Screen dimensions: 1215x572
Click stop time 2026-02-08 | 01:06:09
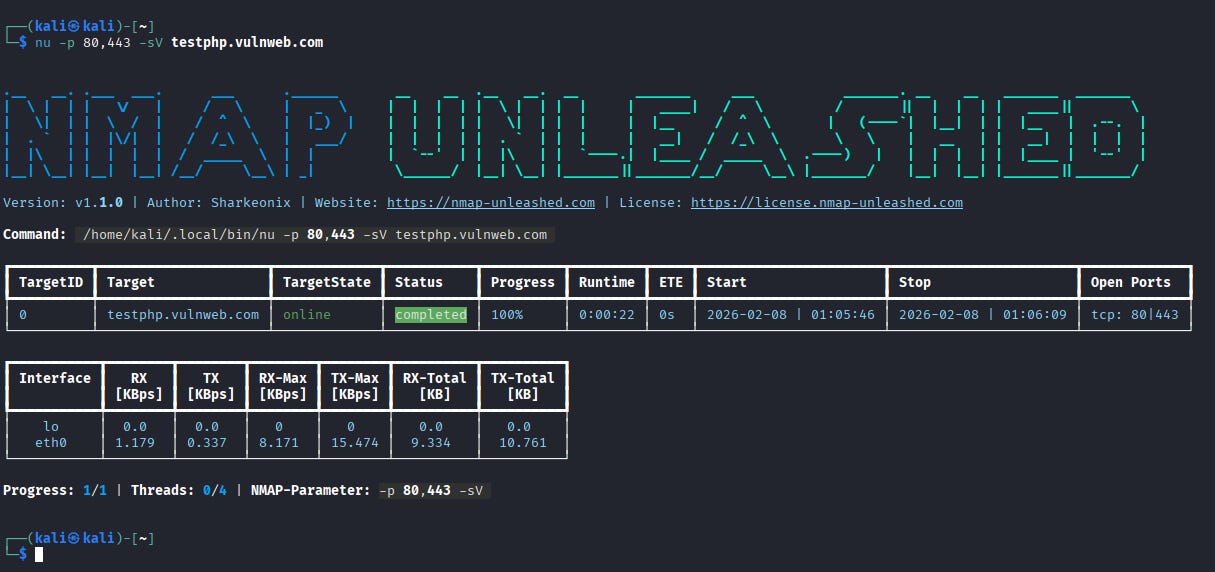click(x=983, y=314)
